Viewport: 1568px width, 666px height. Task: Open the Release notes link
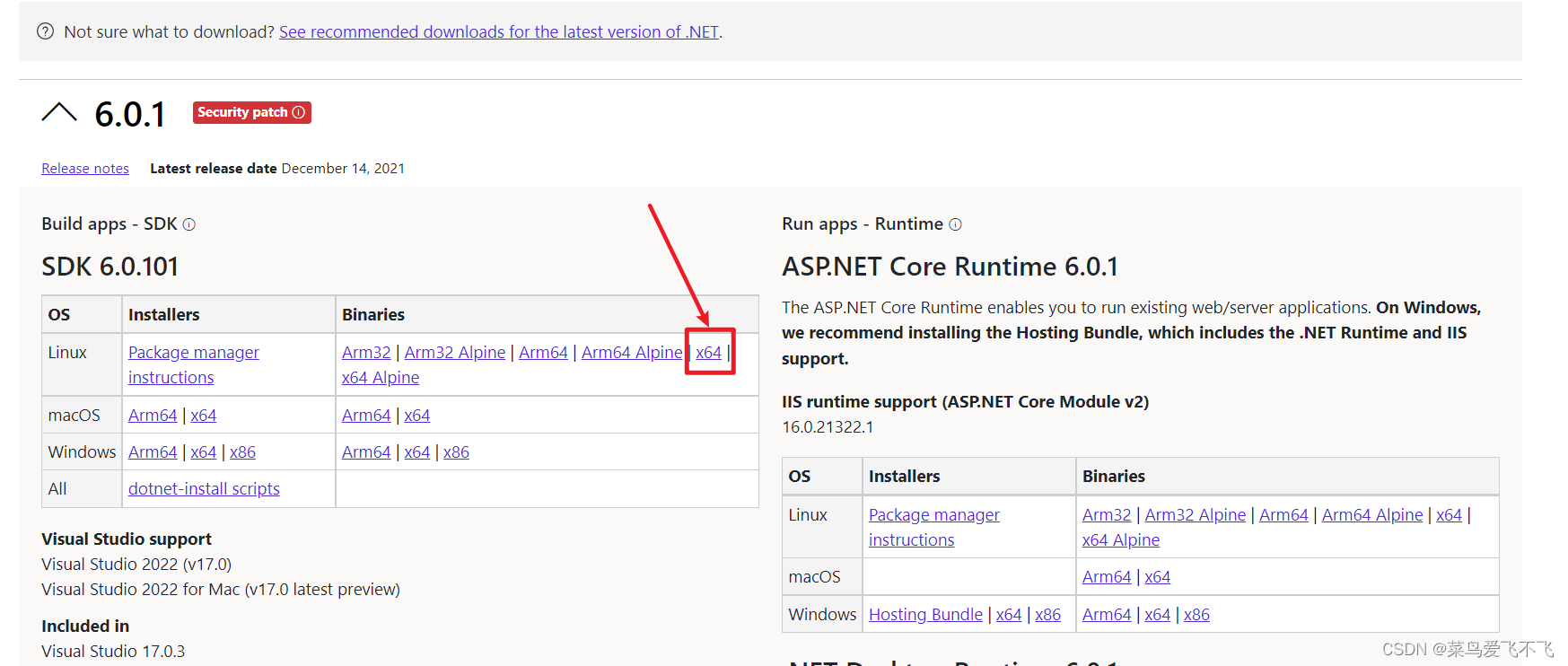click(x=85, y=169)
